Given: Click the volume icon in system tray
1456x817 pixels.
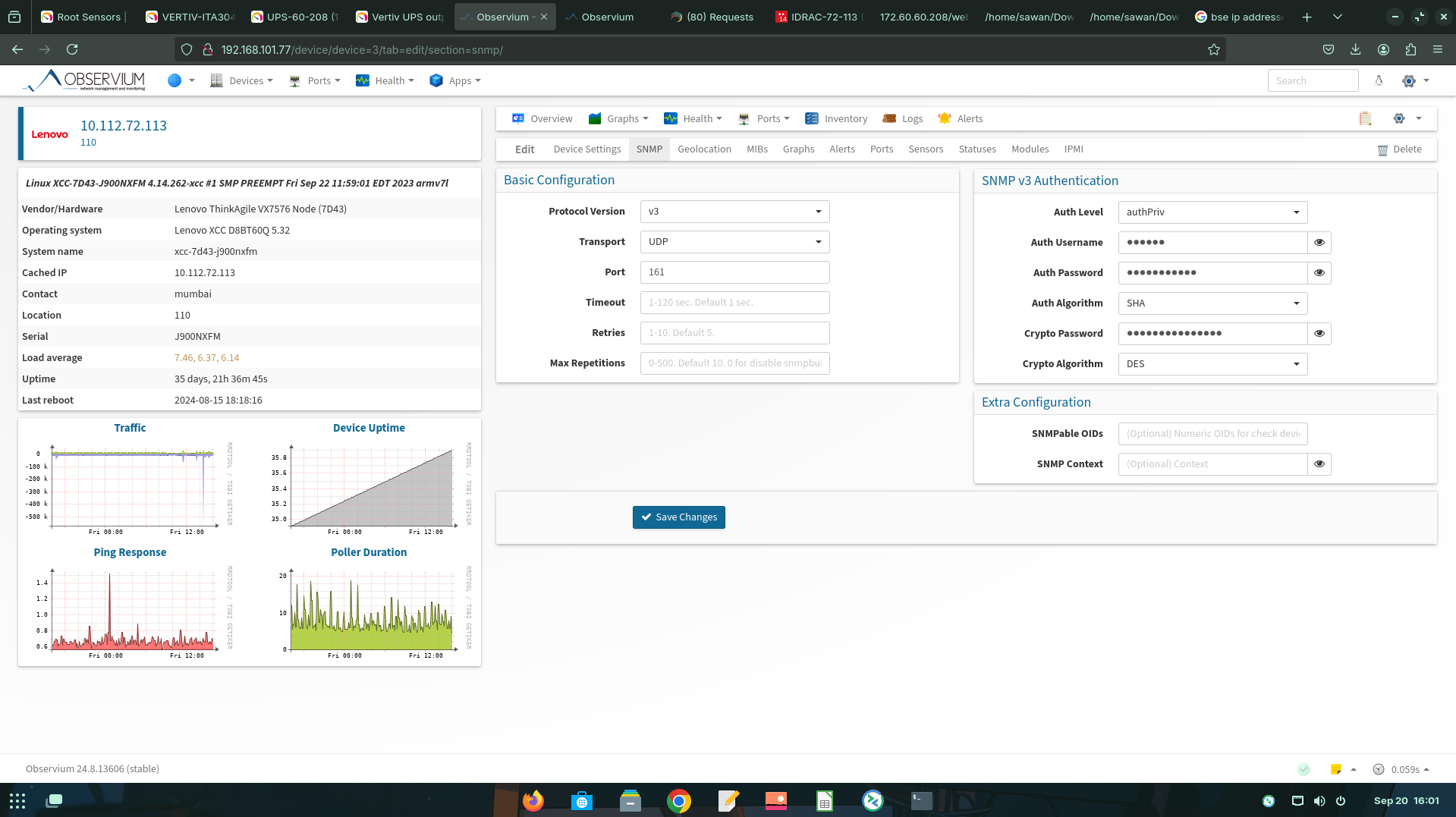Looking at the screenshot, I should coord(1319,800).
